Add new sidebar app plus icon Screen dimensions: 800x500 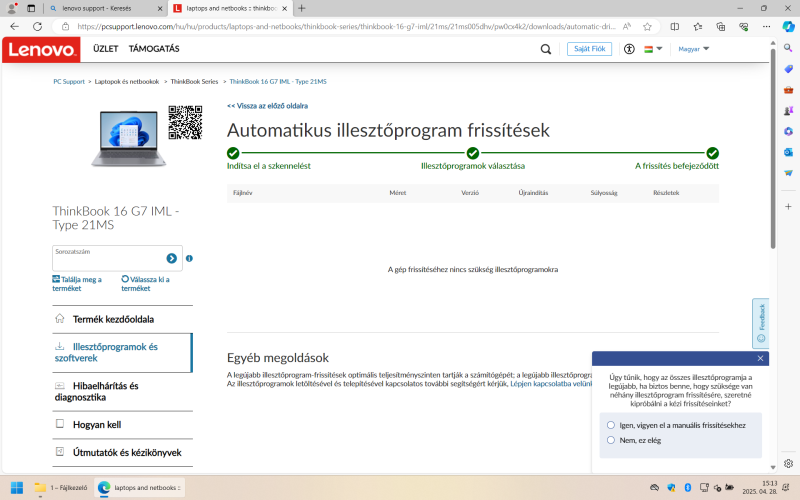click(788, 207)
